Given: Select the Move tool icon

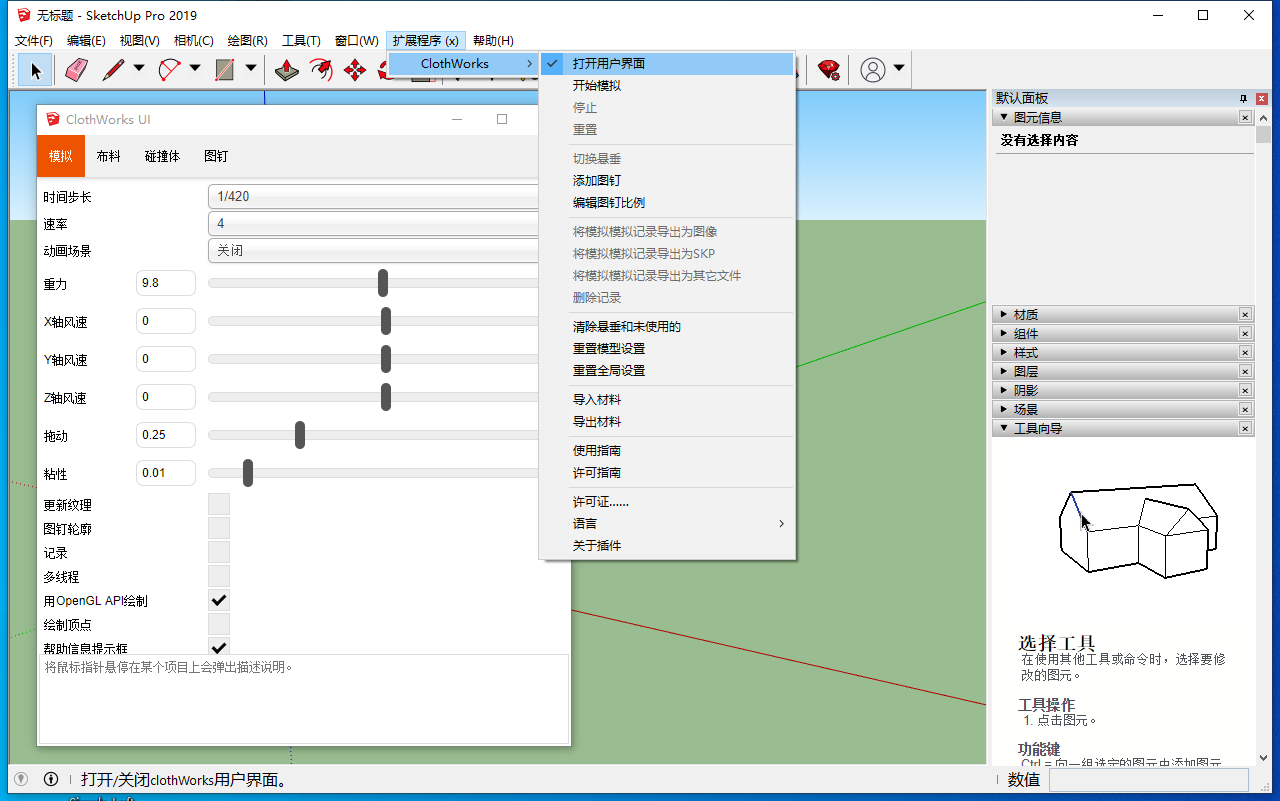Looking at the screenshot, I should point(355,69).
